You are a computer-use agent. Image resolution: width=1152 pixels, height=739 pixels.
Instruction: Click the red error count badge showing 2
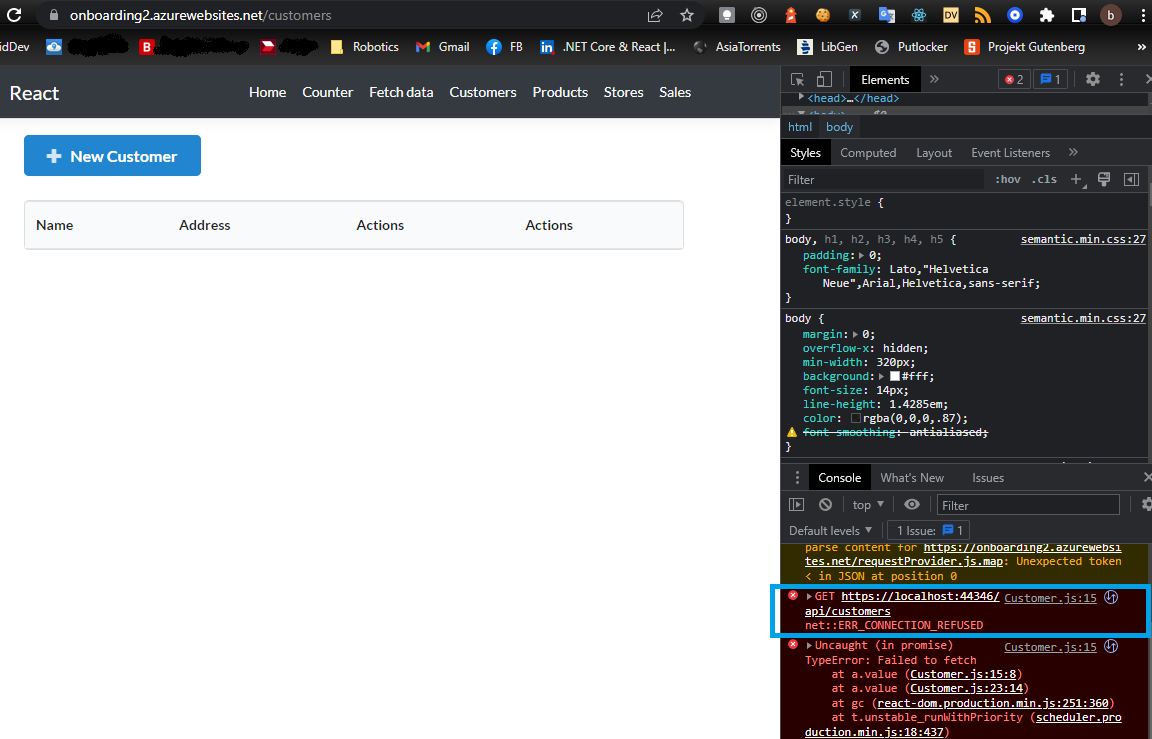pos(1014,79)
